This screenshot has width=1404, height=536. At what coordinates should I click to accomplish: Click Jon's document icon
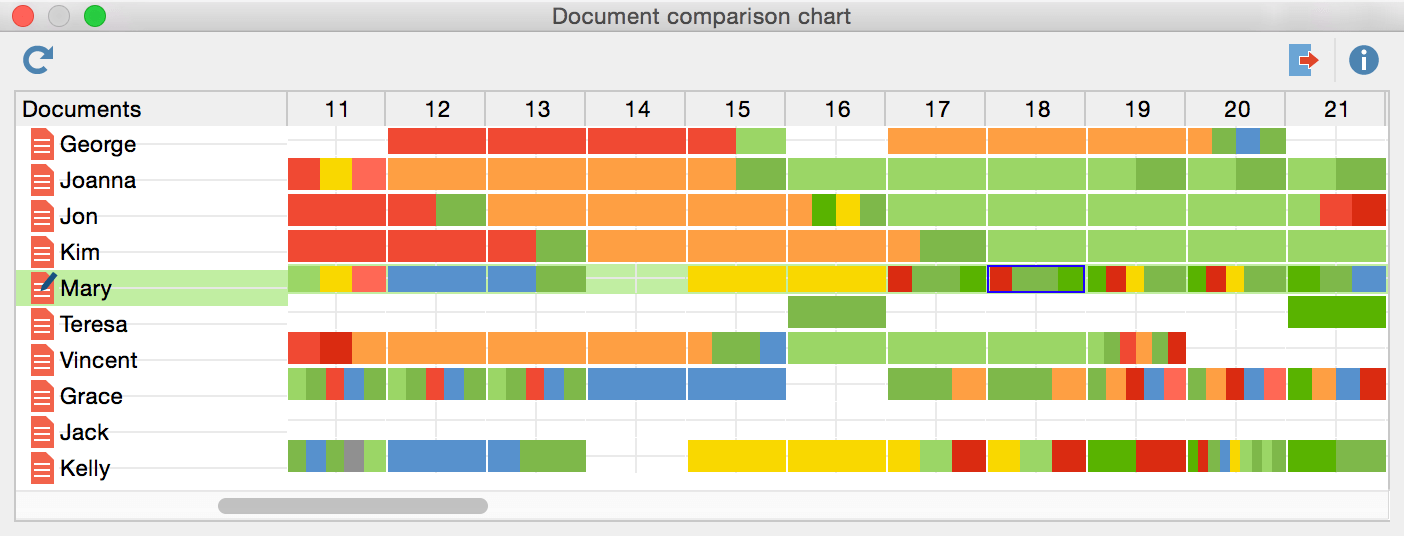pyautogui.click(x=42, y=216)
